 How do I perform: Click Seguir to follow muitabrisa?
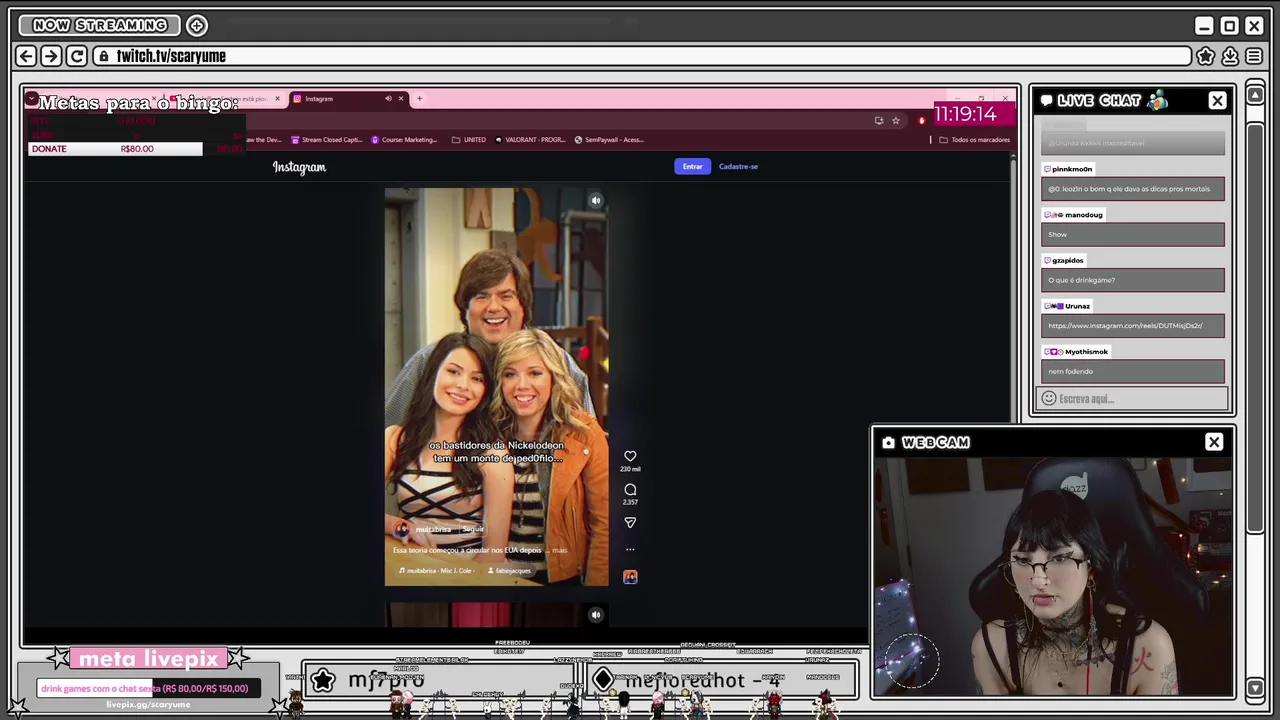tap(472, 529)
